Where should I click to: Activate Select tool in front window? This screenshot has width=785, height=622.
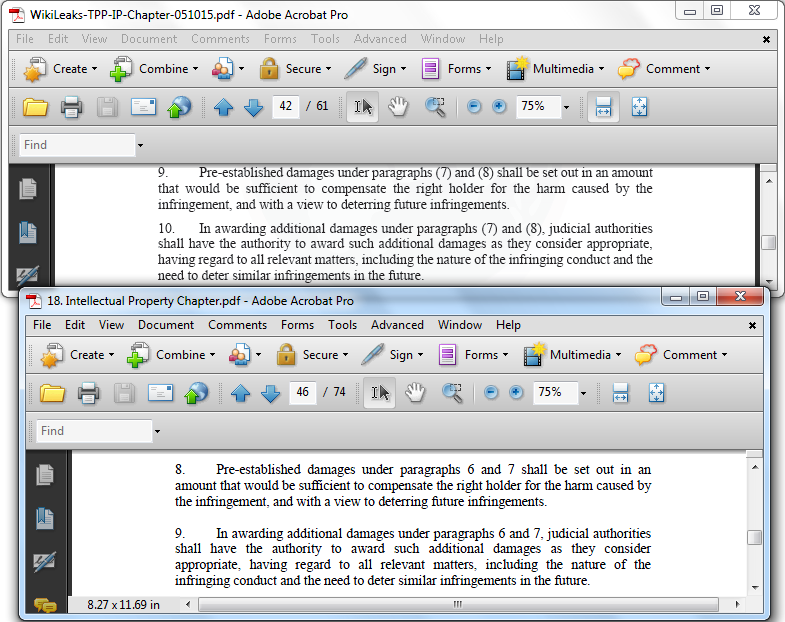pyautogui.click(x=379, y=393)
